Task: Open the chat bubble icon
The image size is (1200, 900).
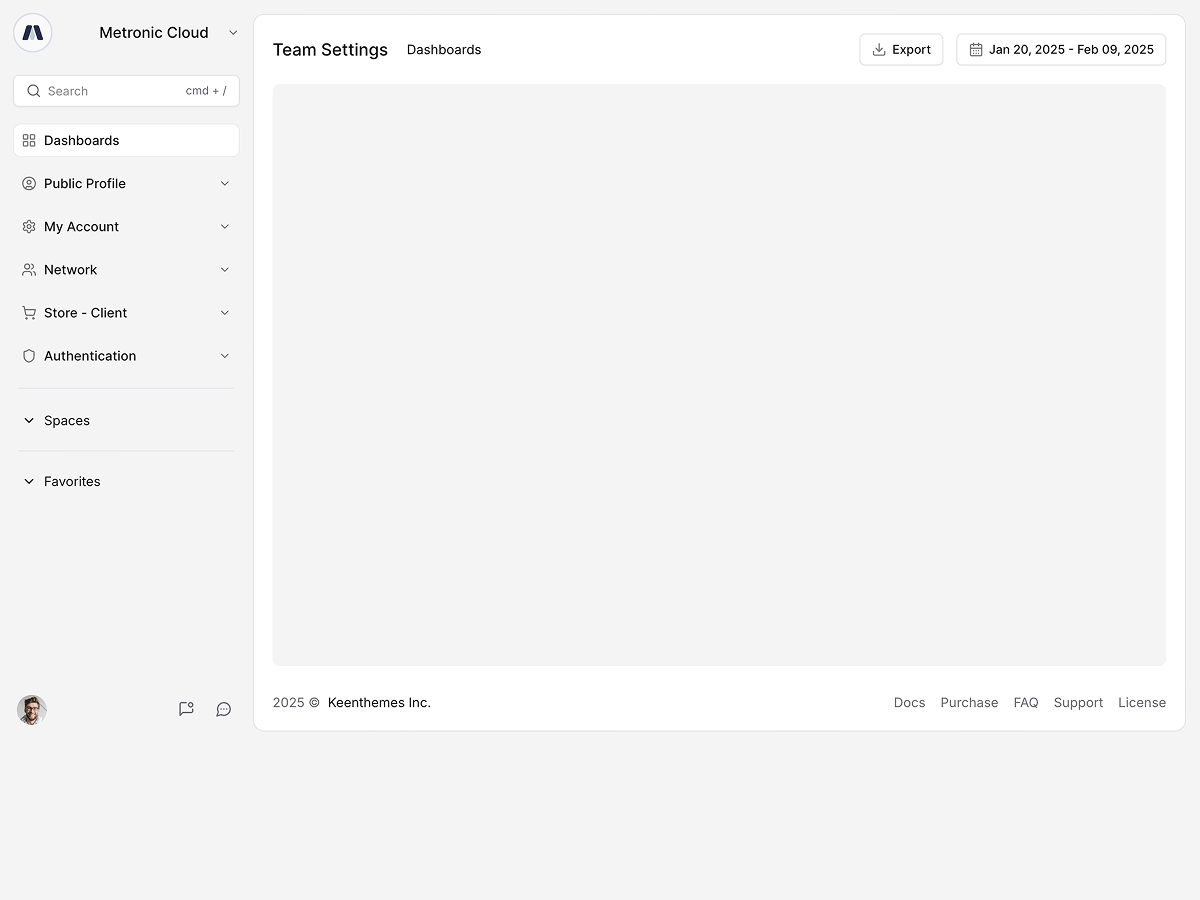Action: click(224, 709)
